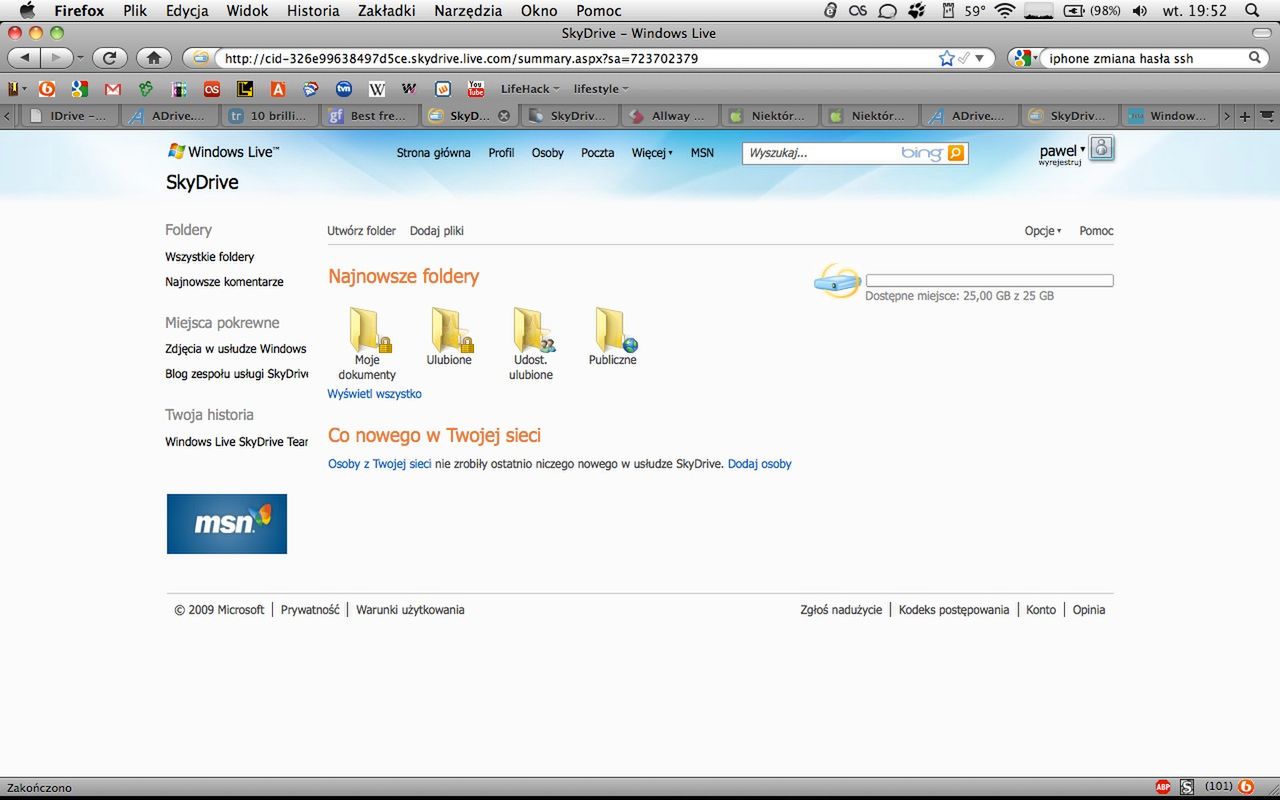Open the Pomoc link beside Opcje
This screenshot has height=800, width=1280.
(x=1096, y=231)
